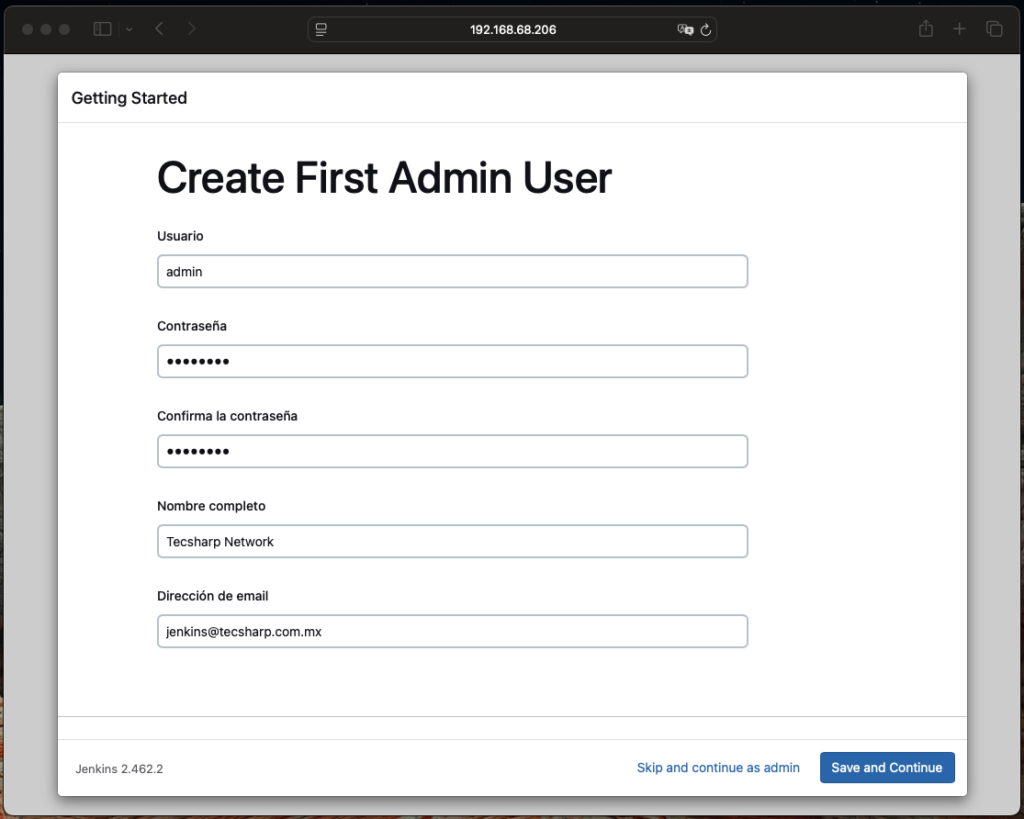The height and width of the screenshot is (819, 1024).
Task: Select the Confirma la contraseña field
Action: click(453, 451)
